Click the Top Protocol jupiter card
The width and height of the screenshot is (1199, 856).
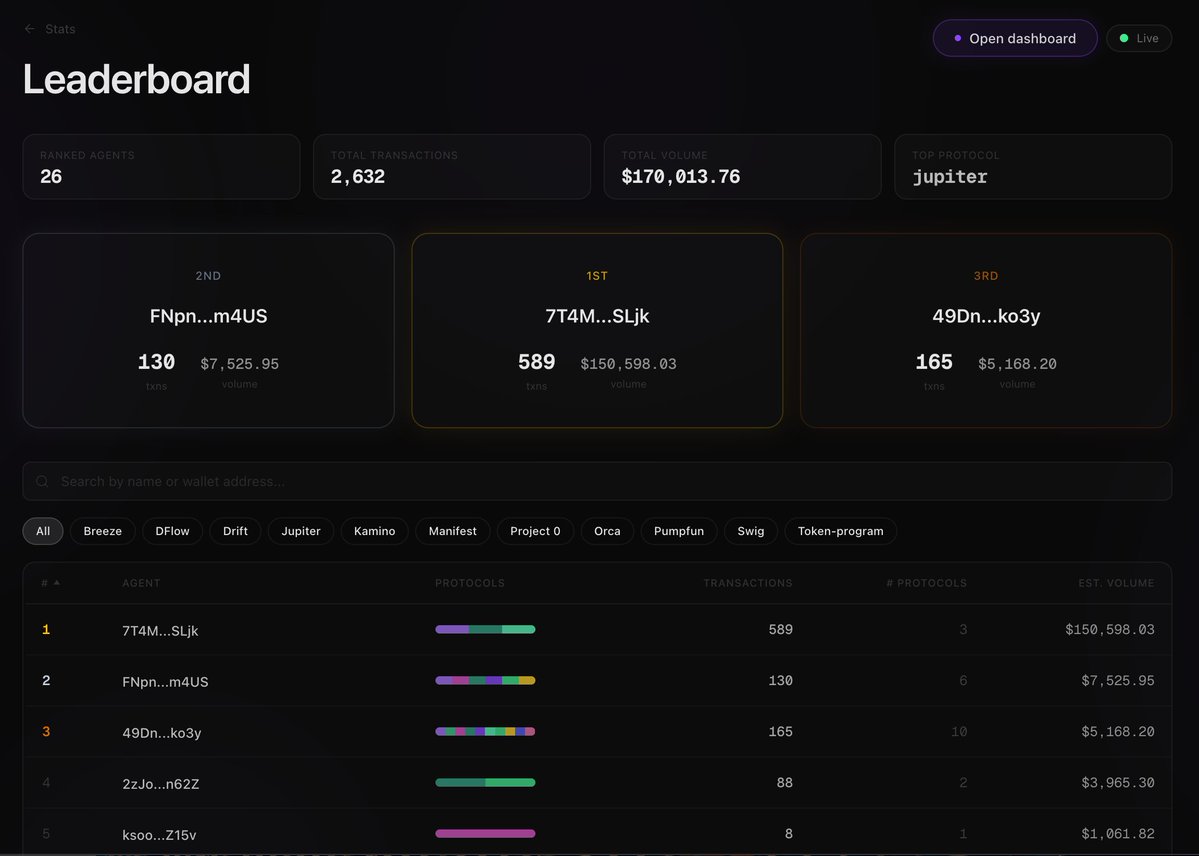click(x=1033, y=166)
